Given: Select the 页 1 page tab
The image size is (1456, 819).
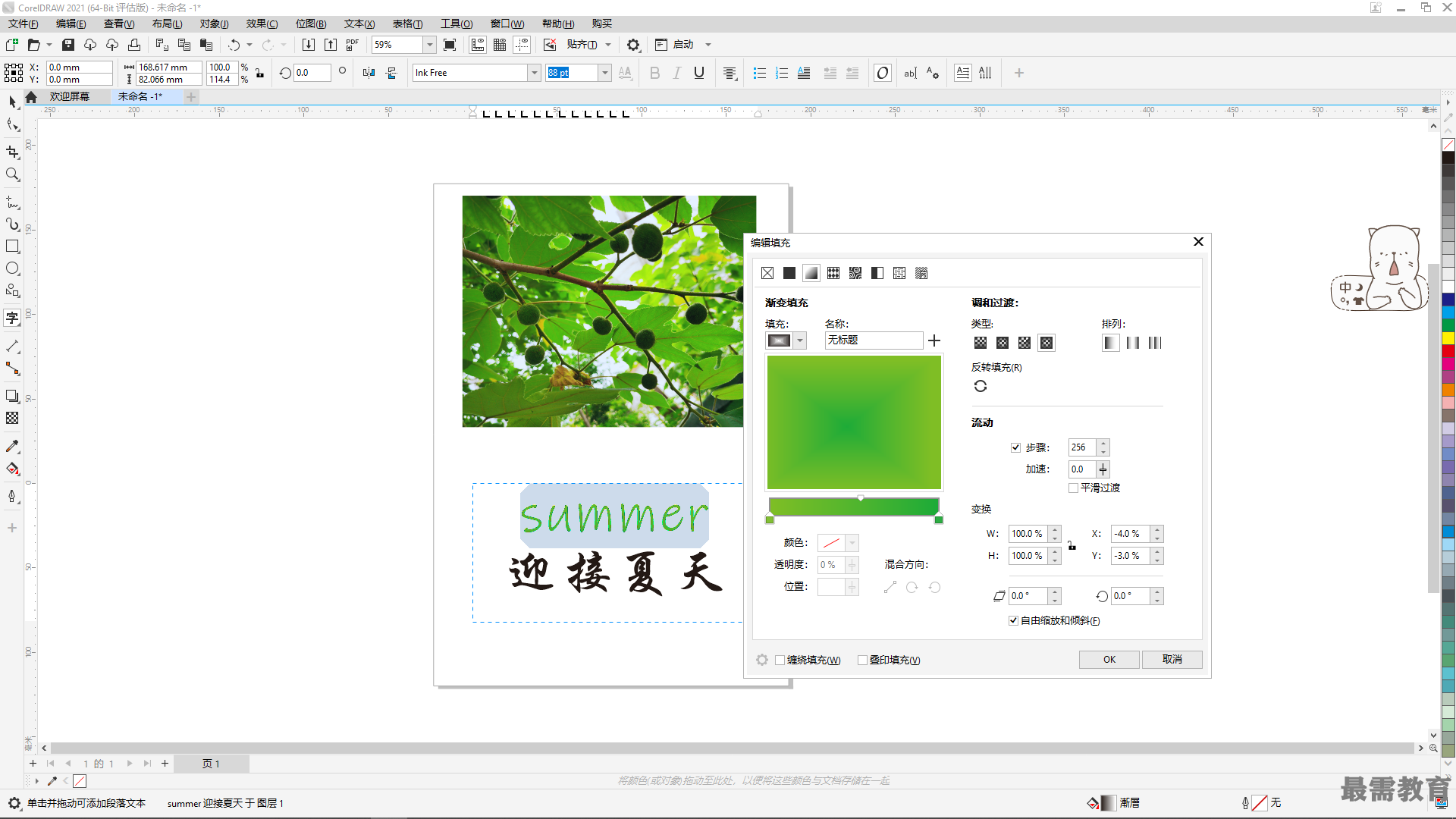Looking at the screenshot, I should (211, 764).
